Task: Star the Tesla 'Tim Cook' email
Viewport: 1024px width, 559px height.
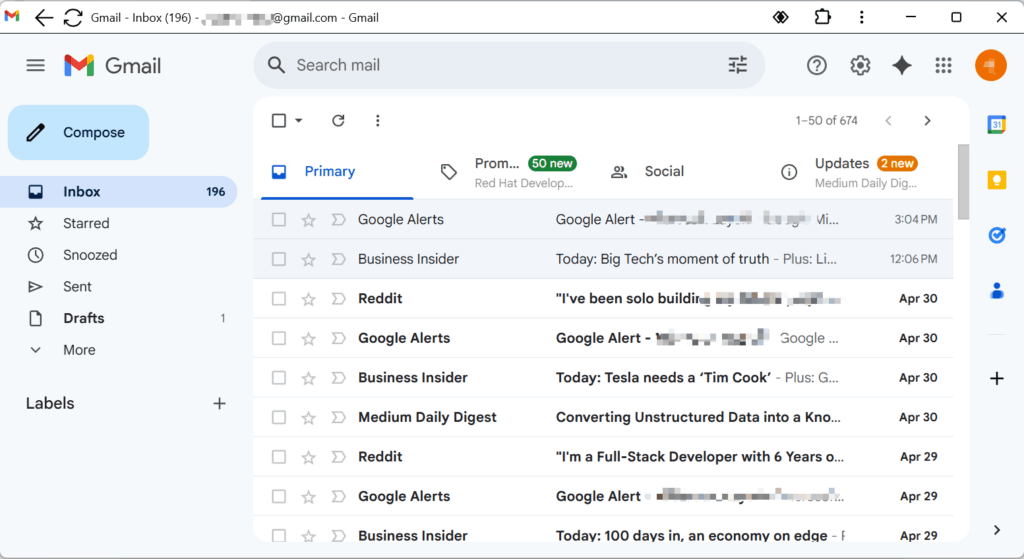Action: click(308, 378)
